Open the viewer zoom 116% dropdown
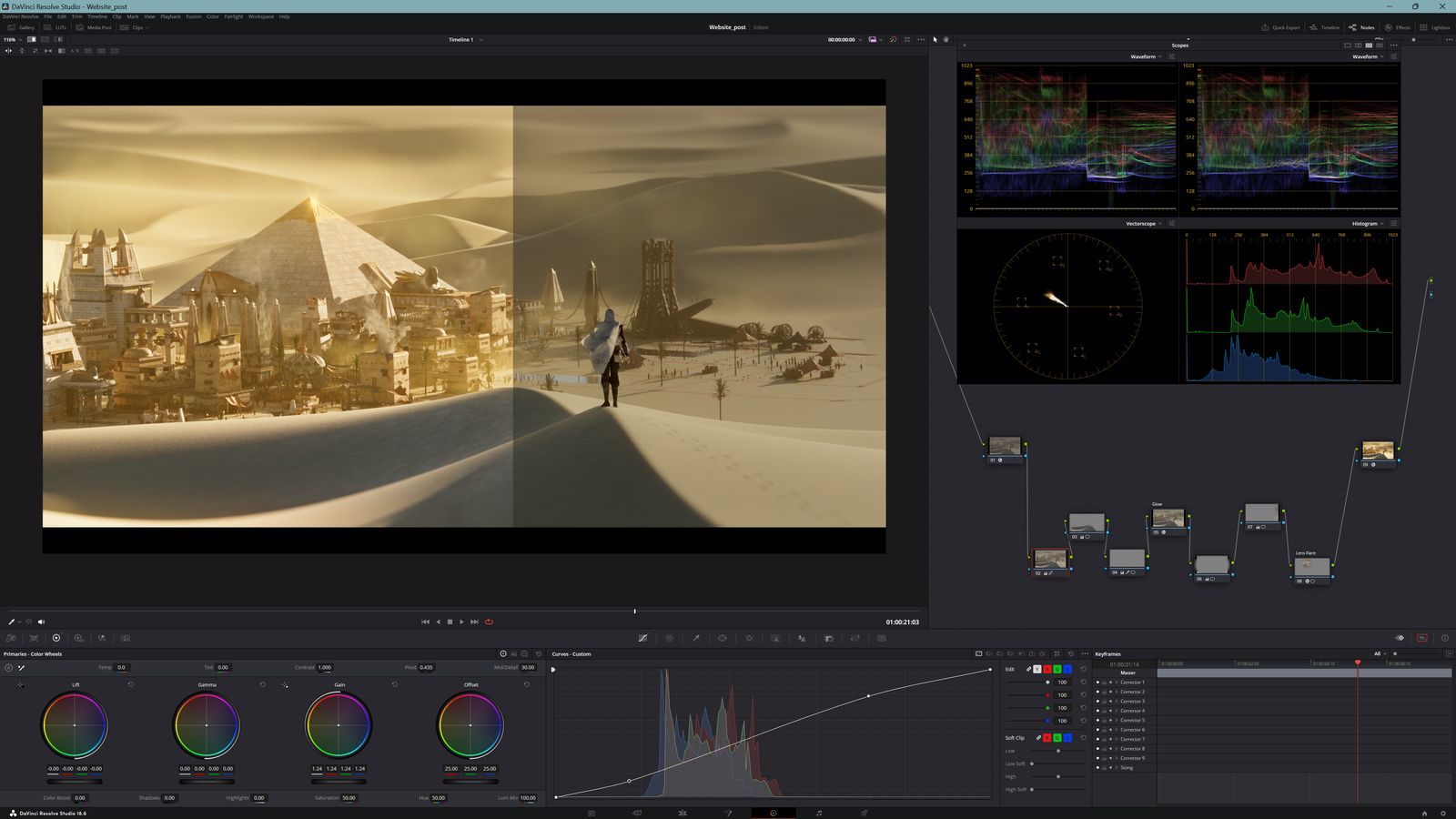 click(13, 39)
